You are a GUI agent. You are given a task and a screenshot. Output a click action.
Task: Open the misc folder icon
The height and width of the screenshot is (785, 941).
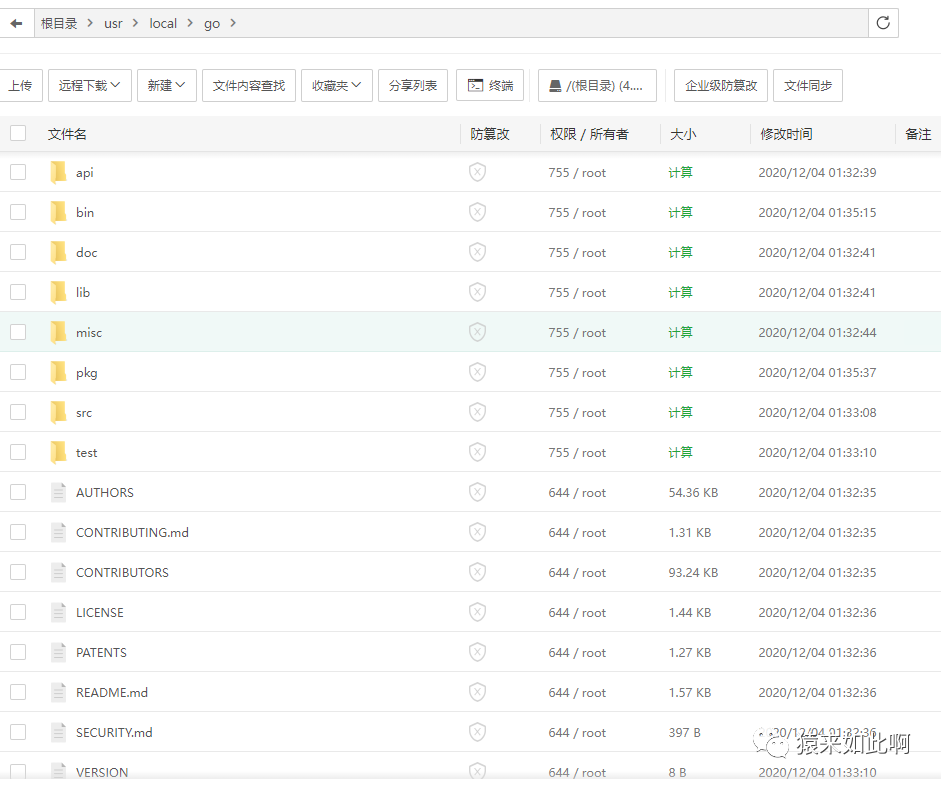click(58, 332)
